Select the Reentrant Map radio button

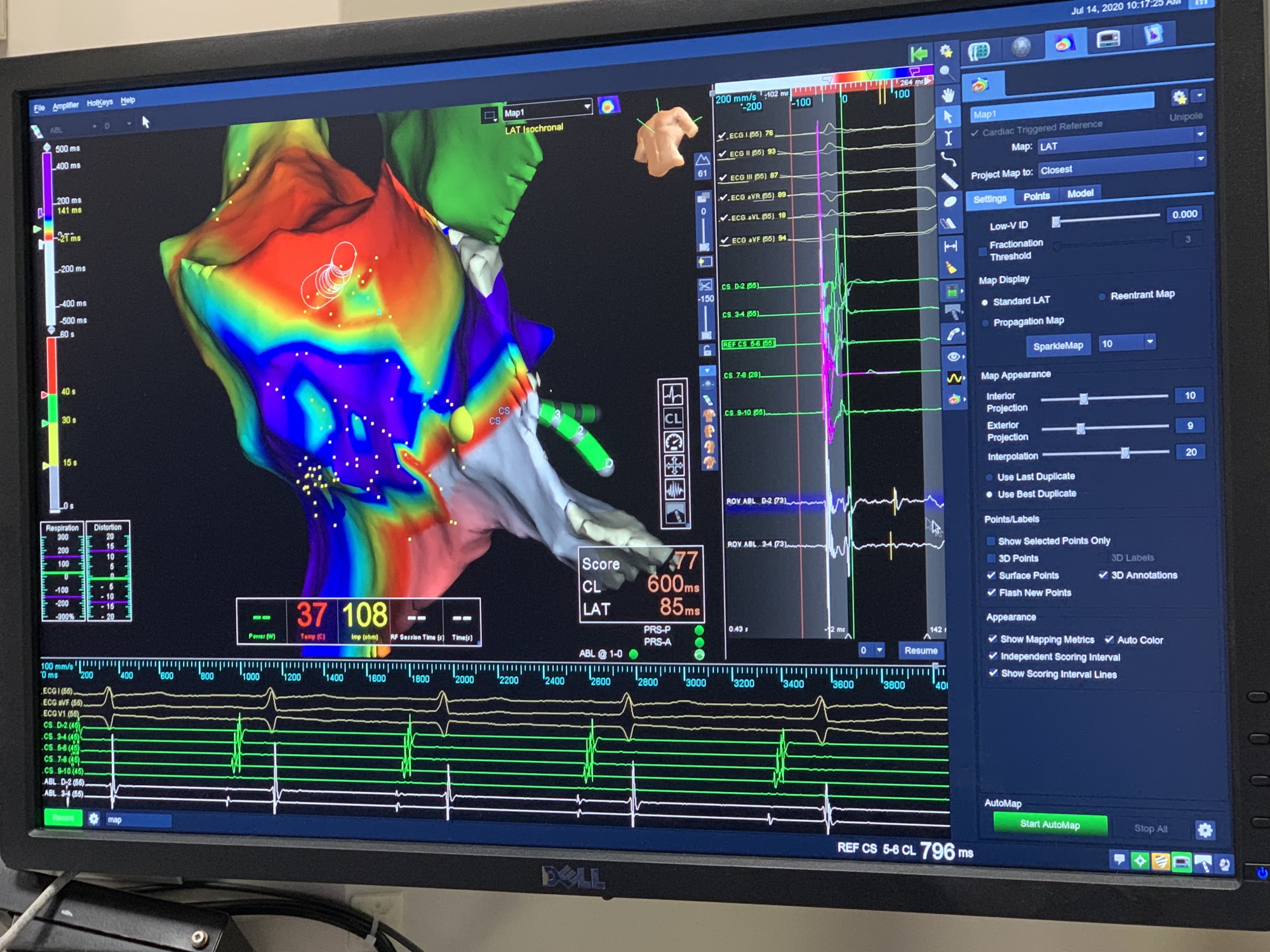(1102, 296)
